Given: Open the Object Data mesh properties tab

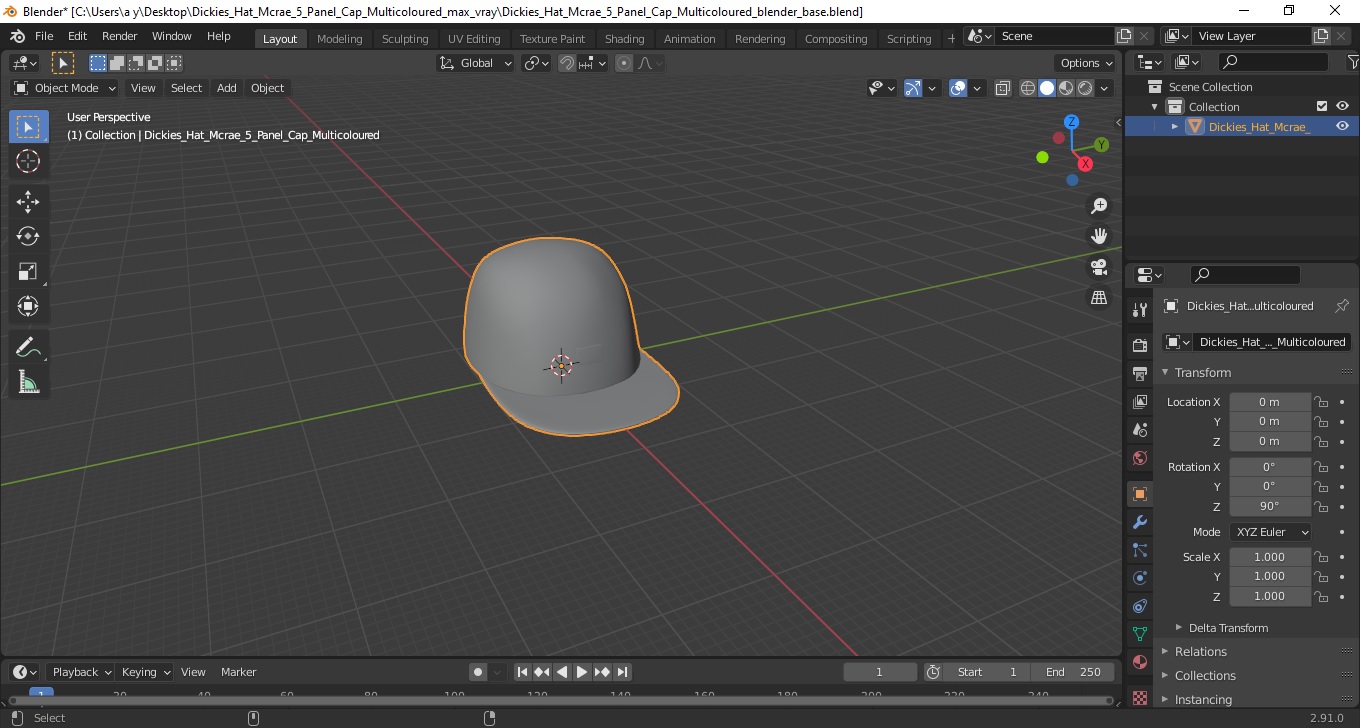Looking at the screenshot, I should tap(1139, 634).
